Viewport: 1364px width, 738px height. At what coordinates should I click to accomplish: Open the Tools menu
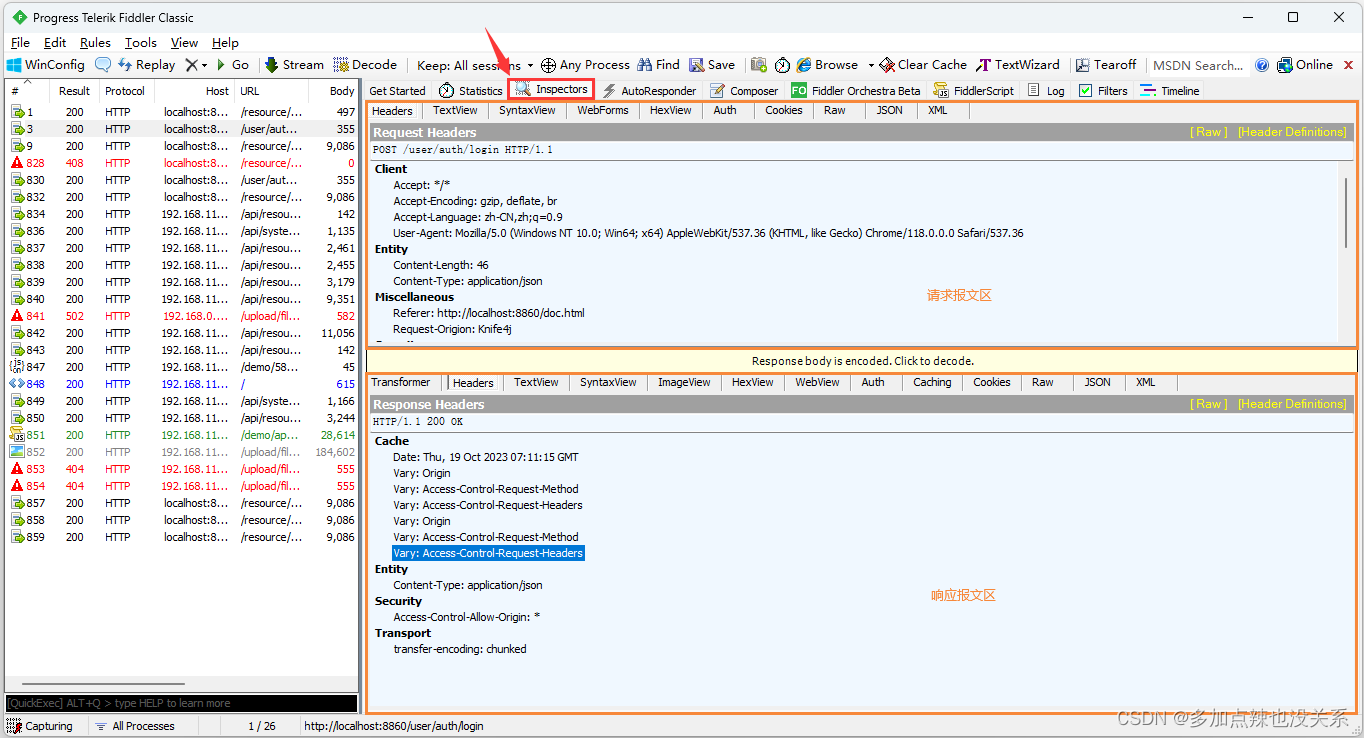pyautogui.click(x=141, y=43)
